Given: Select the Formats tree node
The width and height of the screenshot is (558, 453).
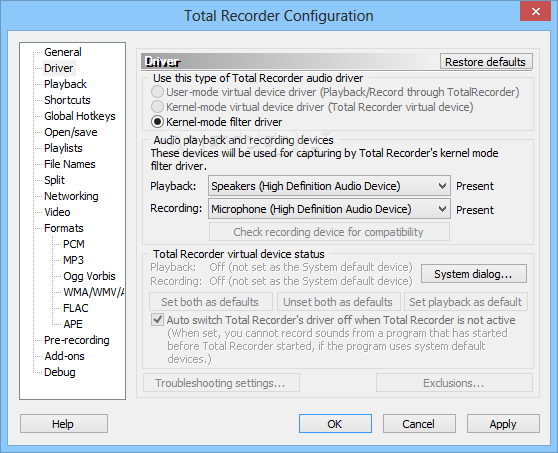Looking at the screenshot, I should pos(64,228).
